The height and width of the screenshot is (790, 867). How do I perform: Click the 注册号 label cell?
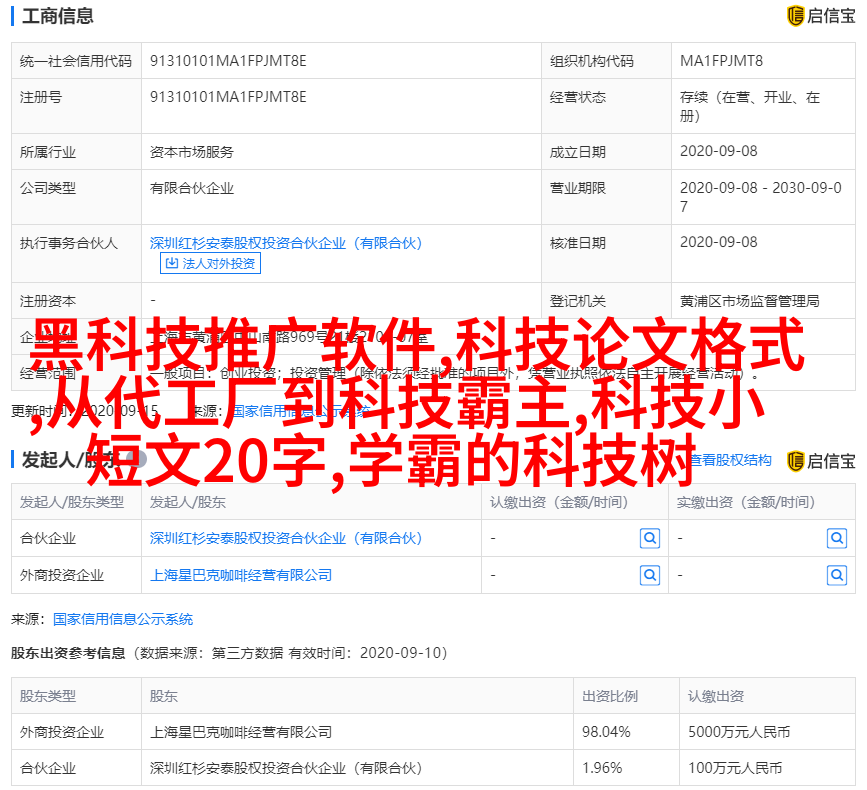point(76,106)
